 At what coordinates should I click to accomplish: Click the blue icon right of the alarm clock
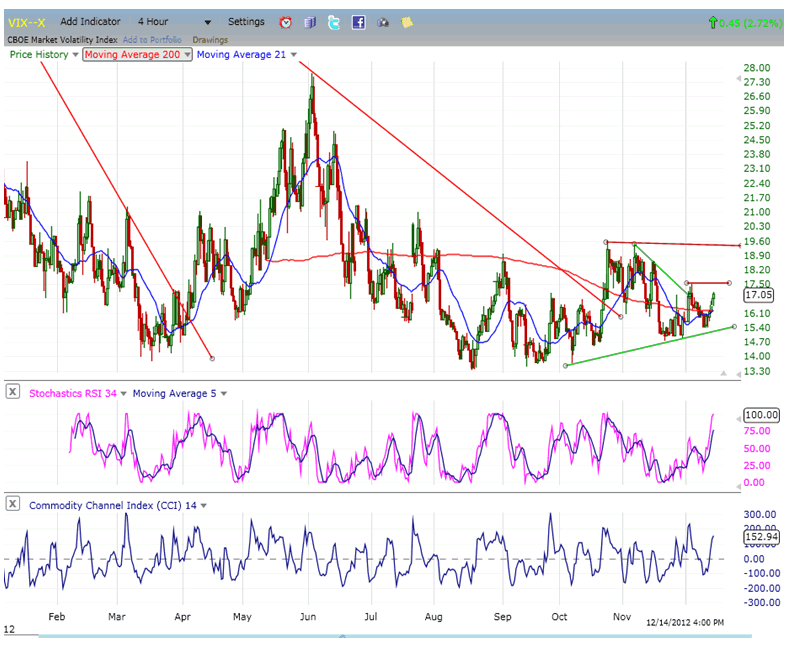pyautogui.click(x=310, y=22)
